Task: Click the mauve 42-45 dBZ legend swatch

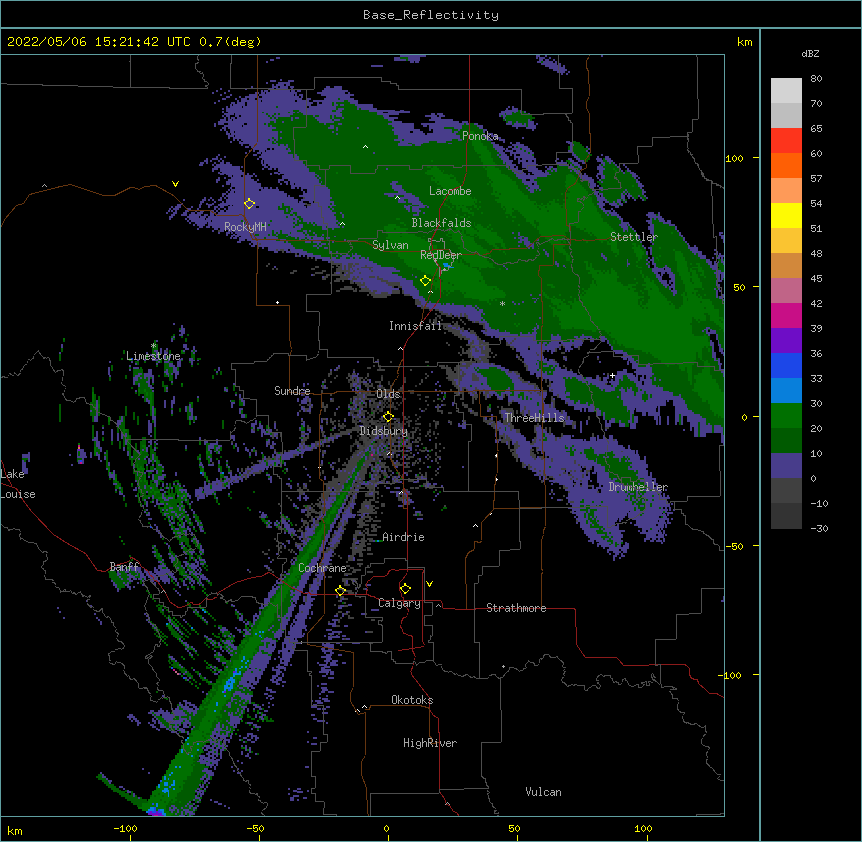Action: coord(786,291)
